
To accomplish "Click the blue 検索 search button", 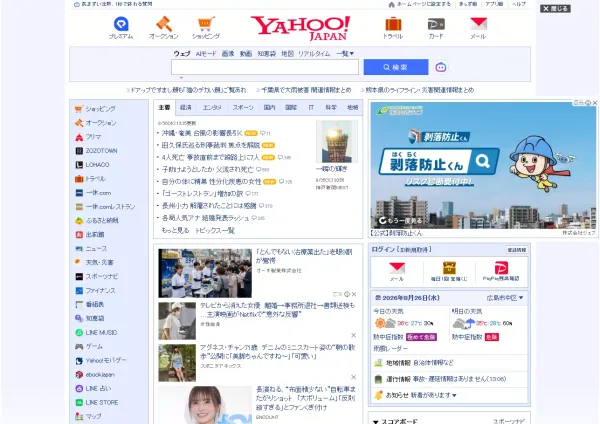I will pos(396,67).
